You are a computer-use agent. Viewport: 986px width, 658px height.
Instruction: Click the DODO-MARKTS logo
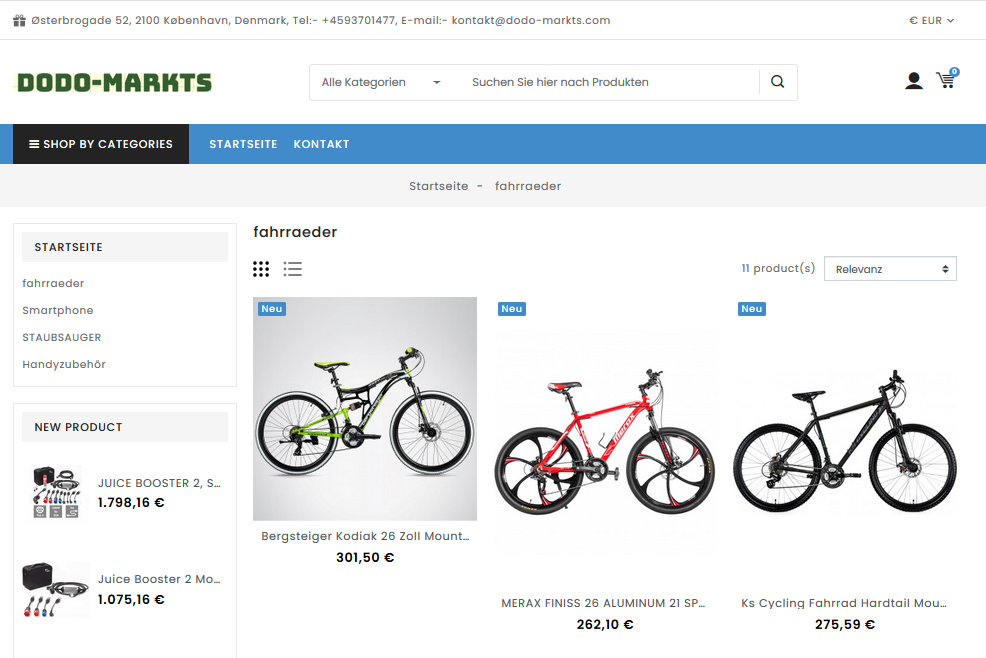pyautogui.click(x=114, y=82)
